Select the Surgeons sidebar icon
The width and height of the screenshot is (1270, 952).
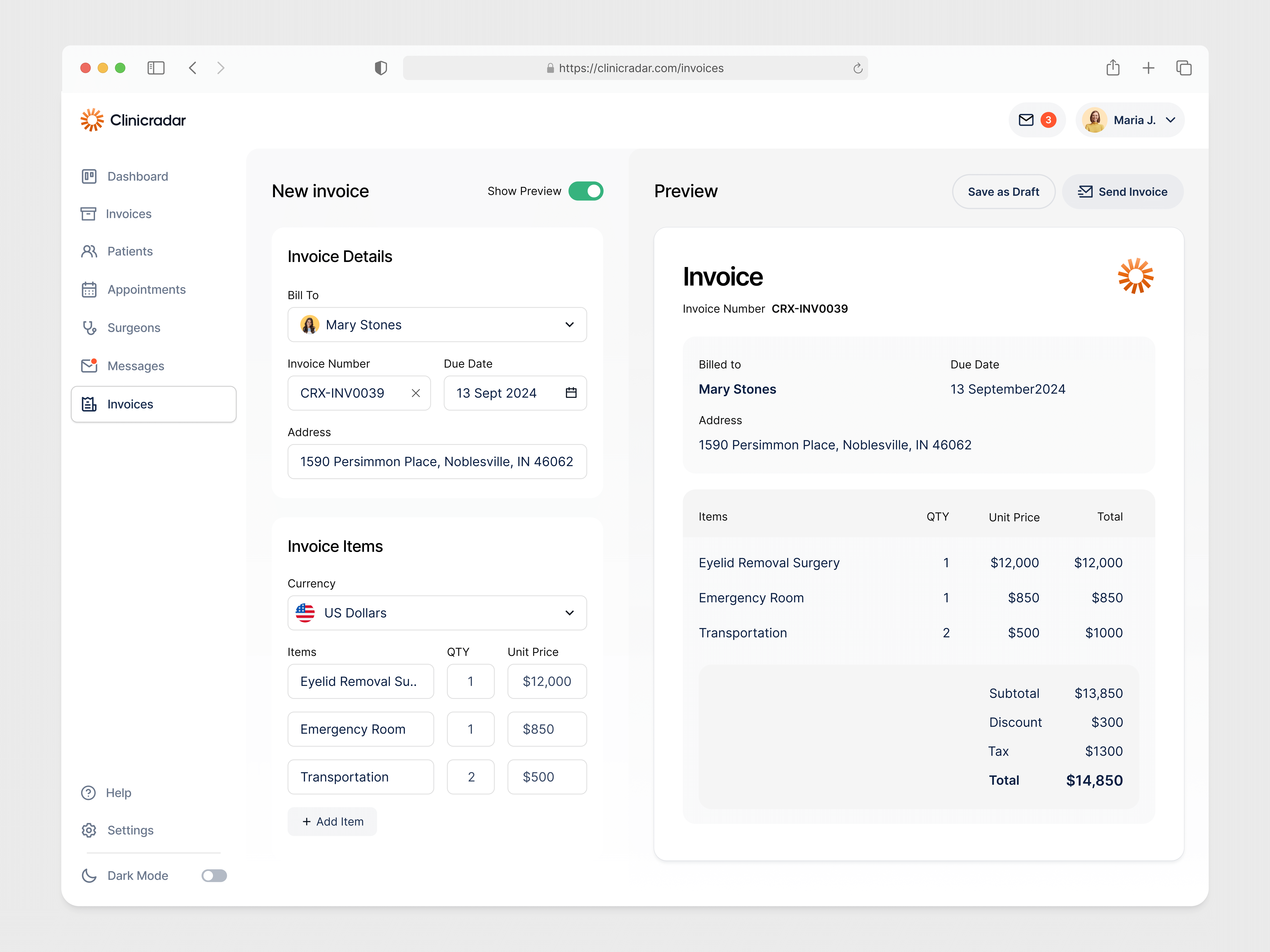click(90, 328)
